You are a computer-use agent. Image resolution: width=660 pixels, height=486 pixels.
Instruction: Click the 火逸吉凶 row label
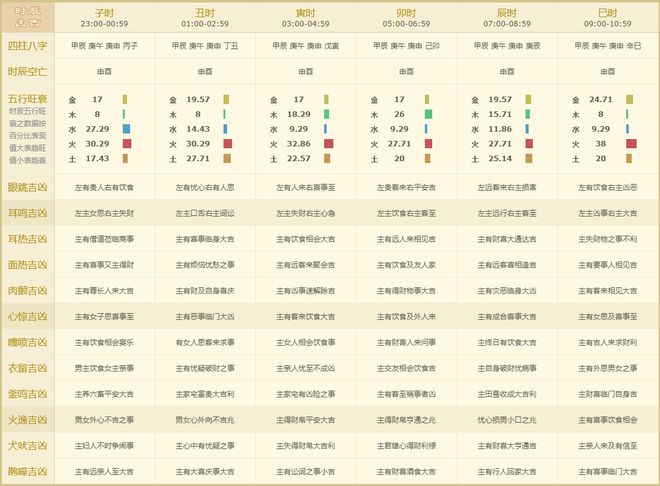(x=27, y=420)
